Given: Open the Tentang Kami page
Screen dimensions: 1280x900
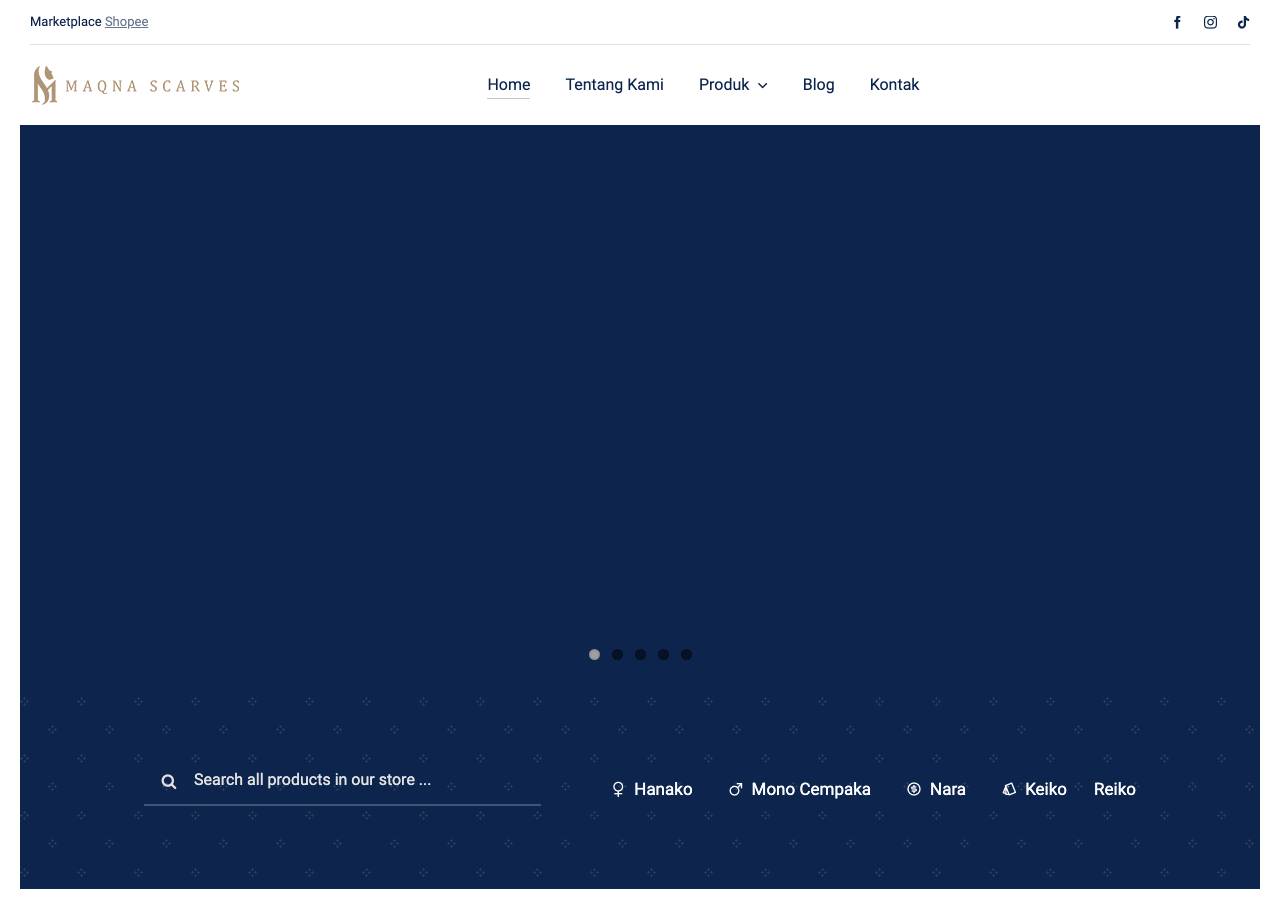Looking at the screenshot, I should pyautogui.click(x=614, y=85).
